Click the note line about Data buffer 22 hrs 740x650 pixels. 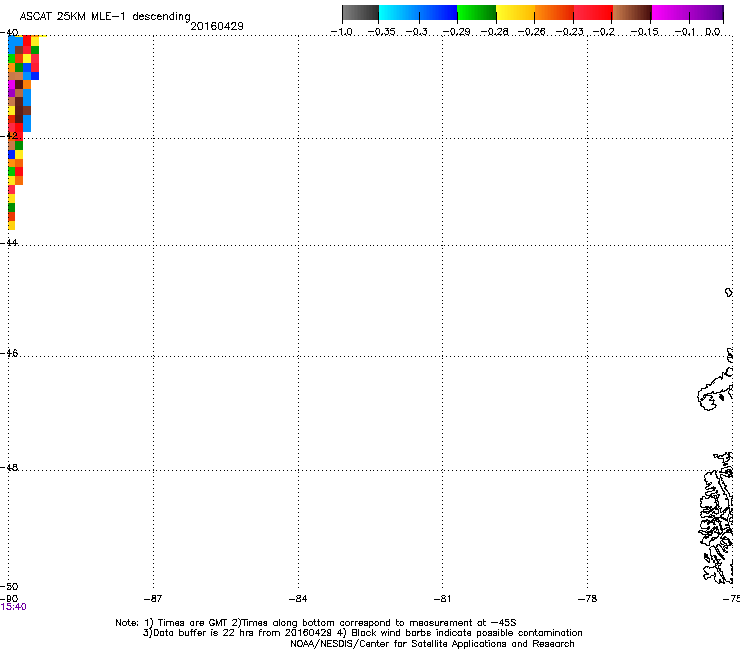pos(362,633)
